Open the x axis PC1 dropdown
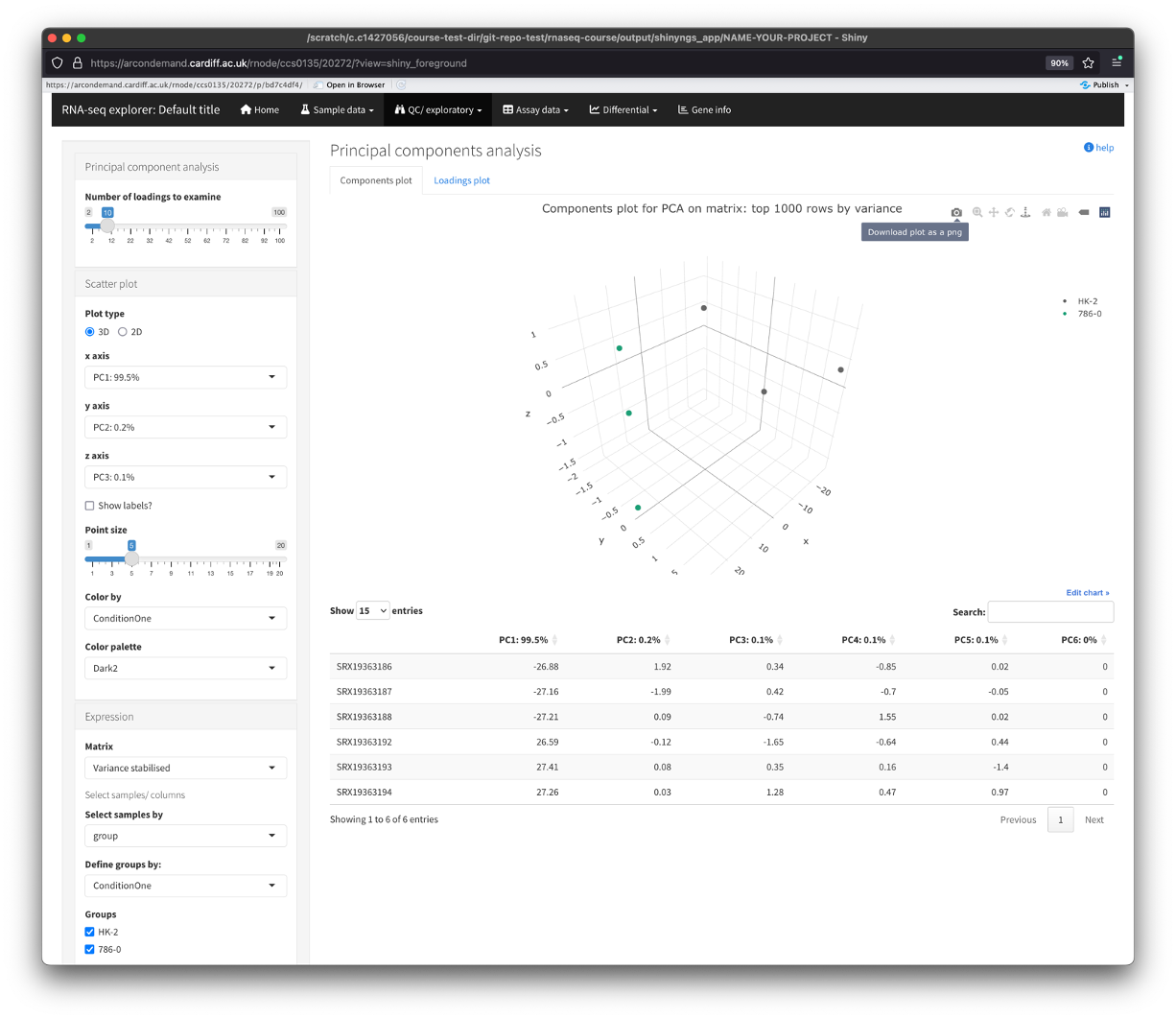Screen dimensions: 1176x1019 click(185, 377)
